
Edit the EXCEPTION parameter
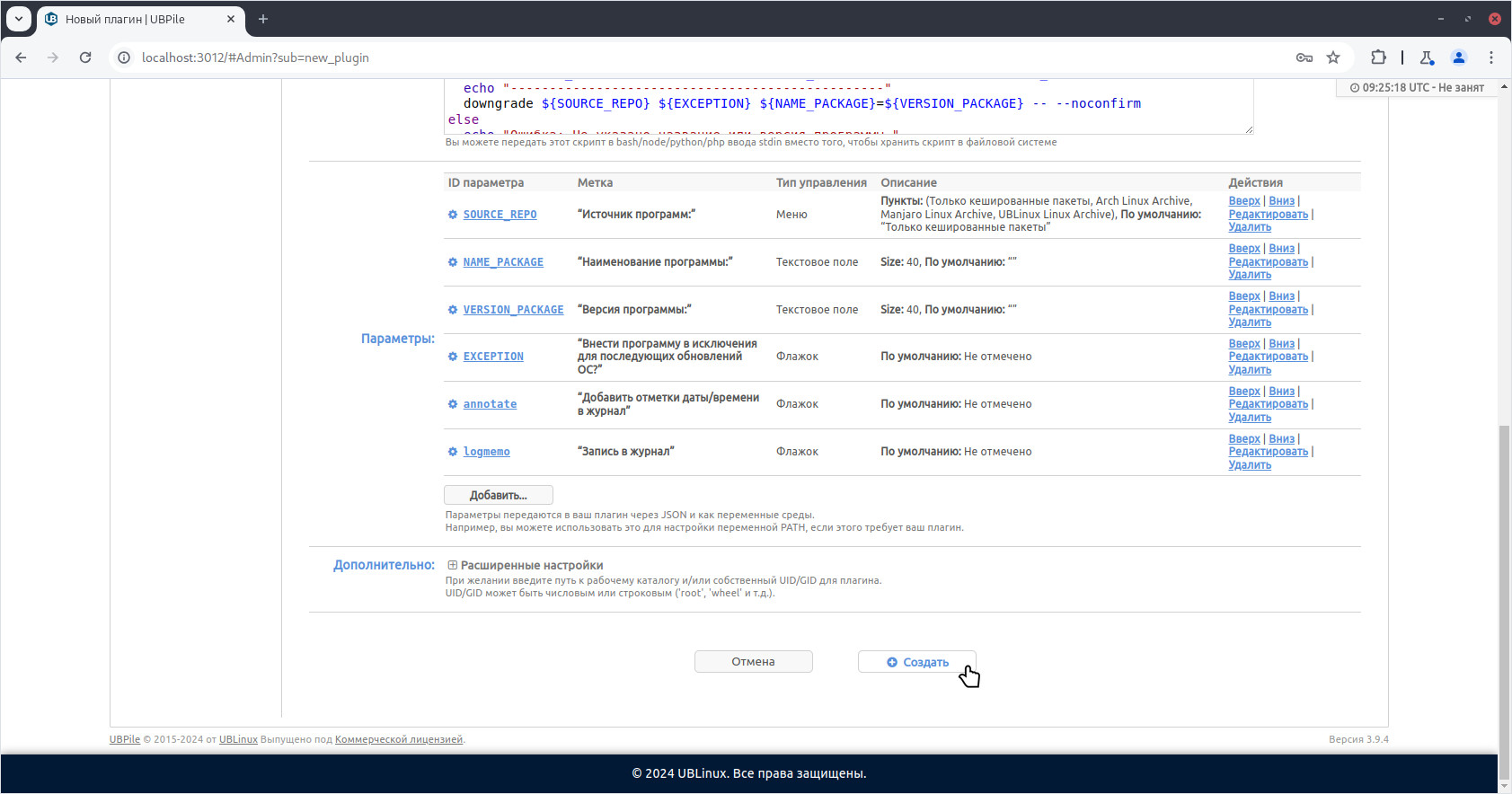click(x=1268, y=357)
